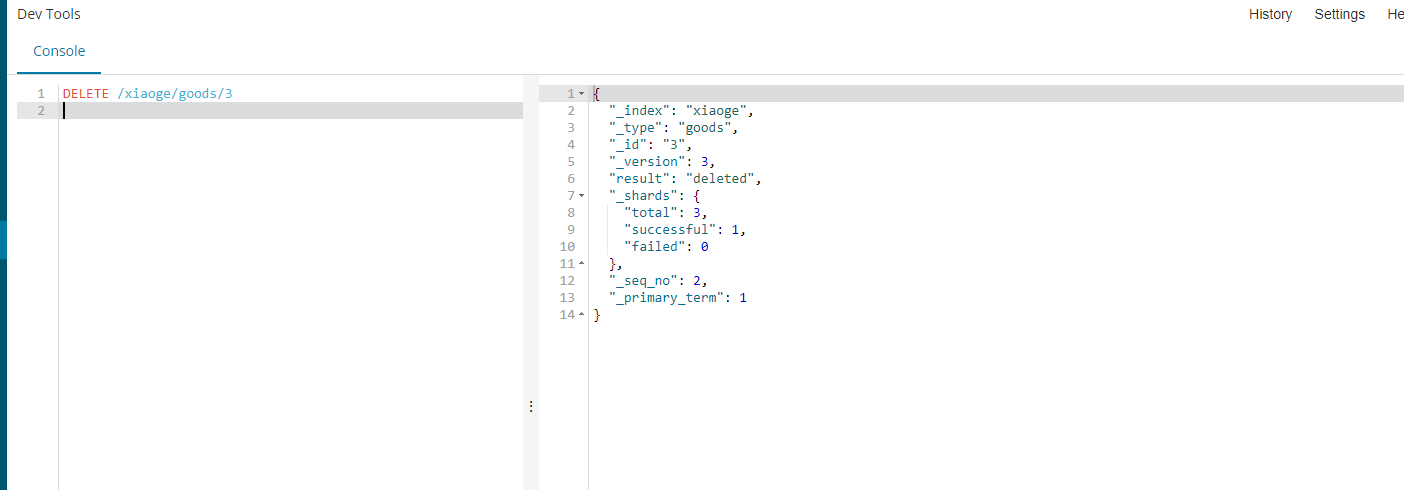Switch to the Console tab
Screen dimensions: 1404x490
click(59, 51)
